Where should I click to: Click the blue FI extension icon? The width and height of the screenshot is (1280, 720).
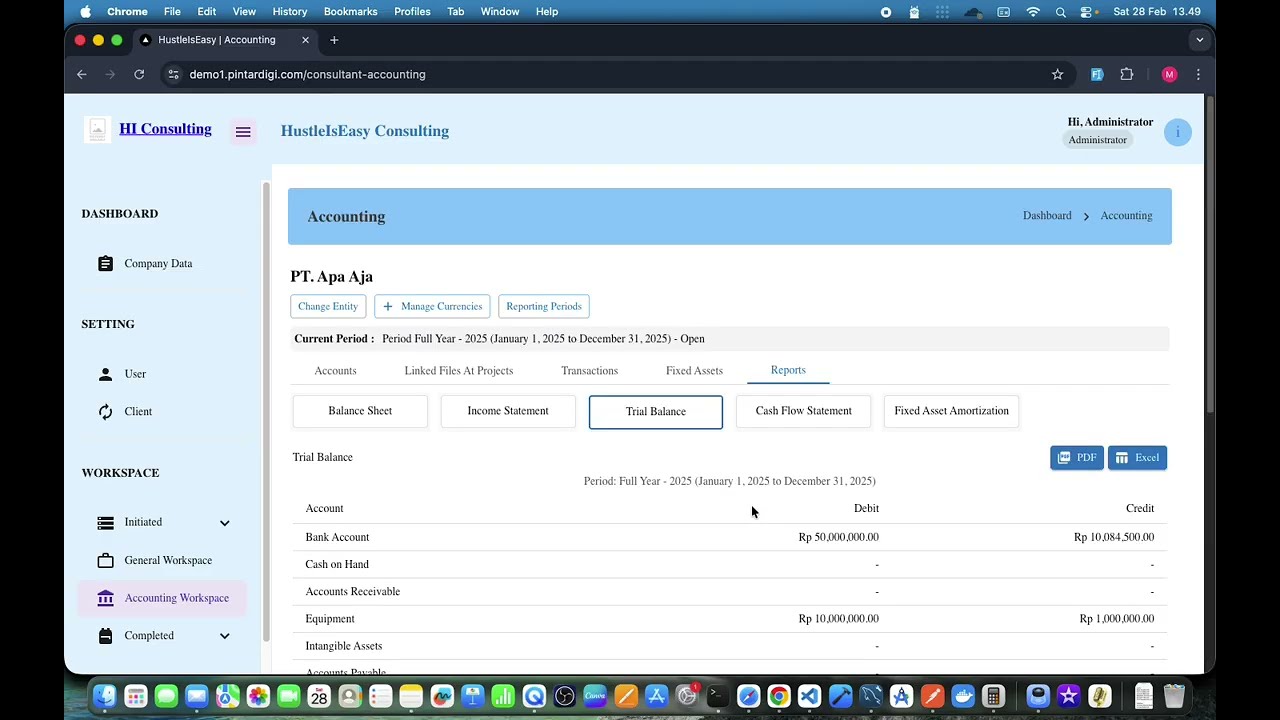(1097, 74)
